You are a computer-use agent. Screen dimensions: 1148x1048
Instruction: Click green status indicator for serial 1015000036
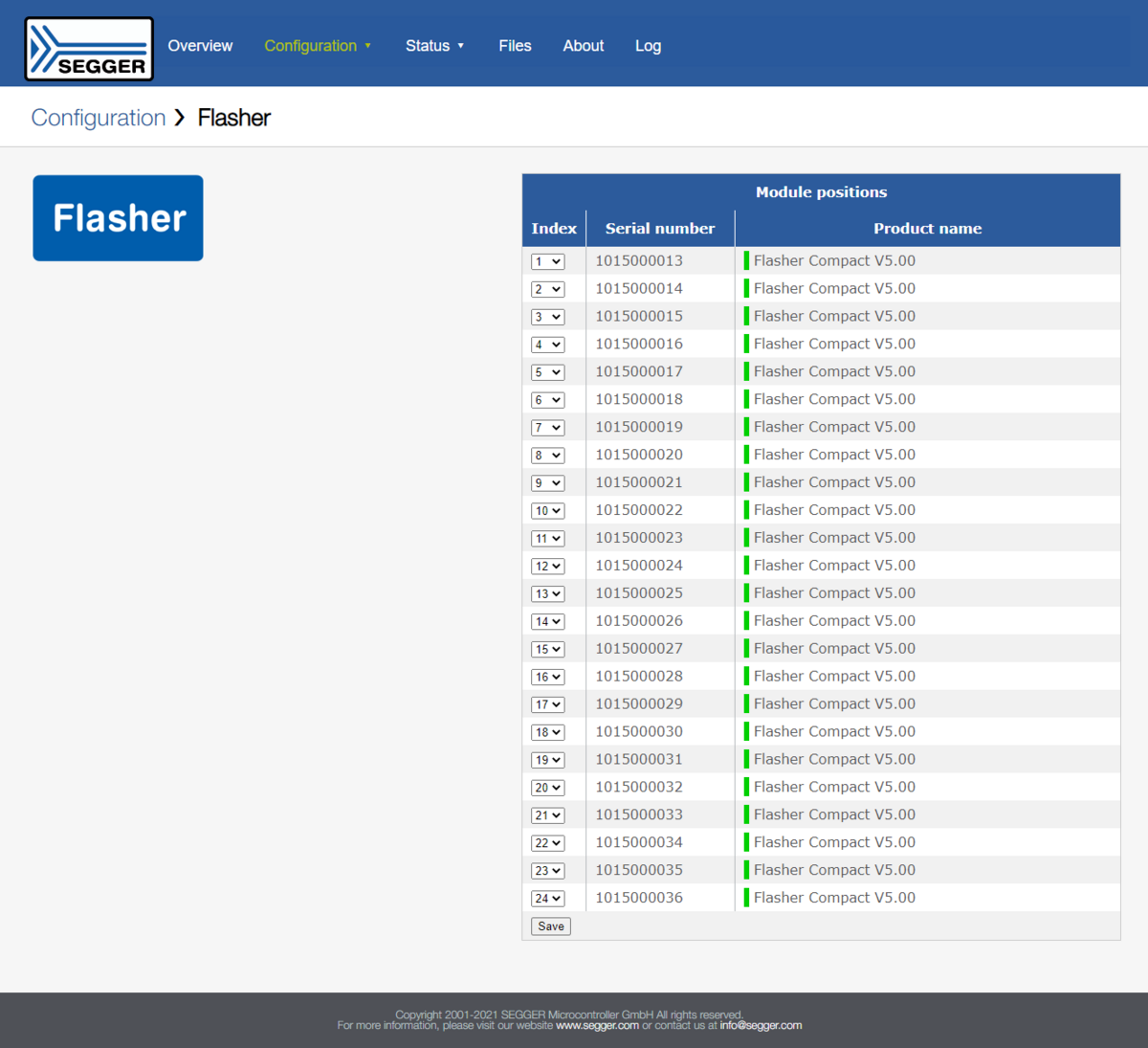746,898
